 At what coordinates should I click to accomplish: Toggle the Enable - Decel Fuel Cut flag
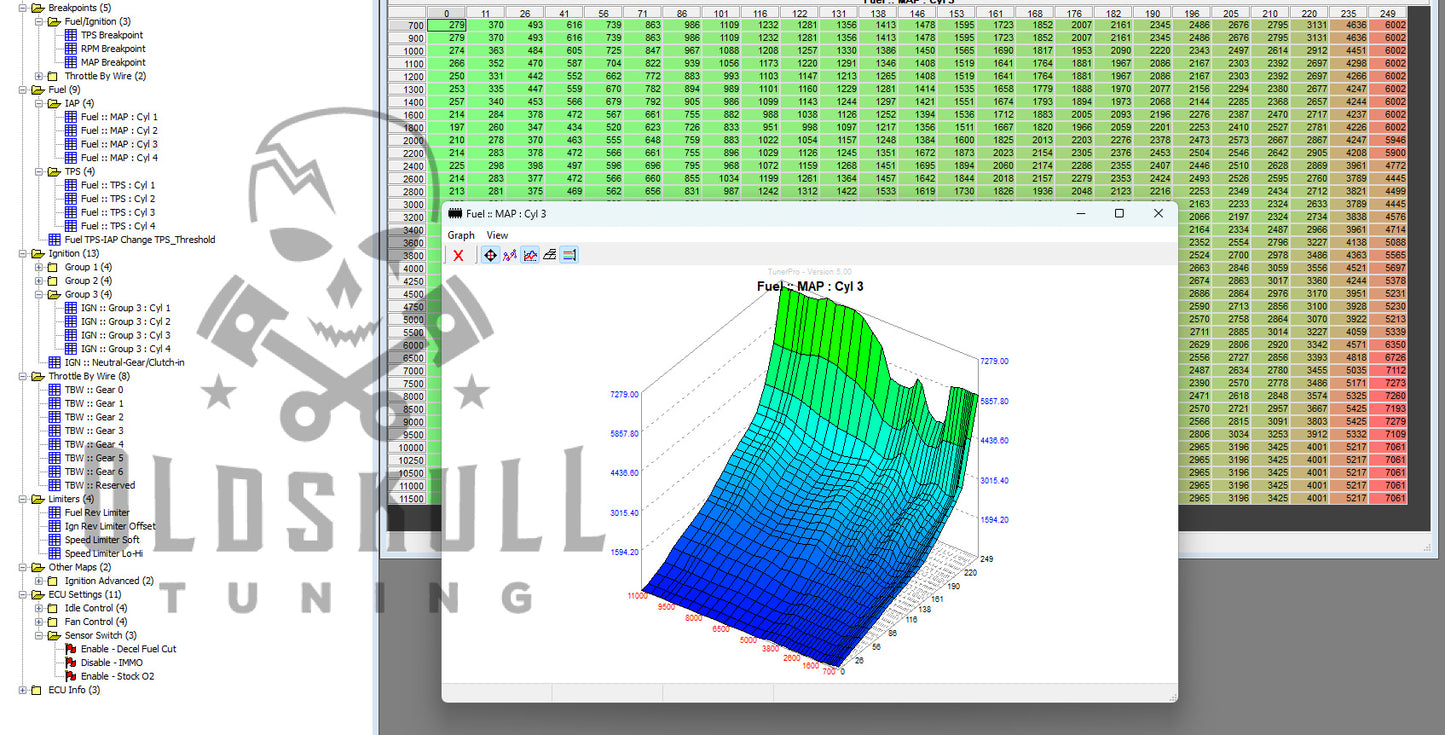[x=71, y=649]
